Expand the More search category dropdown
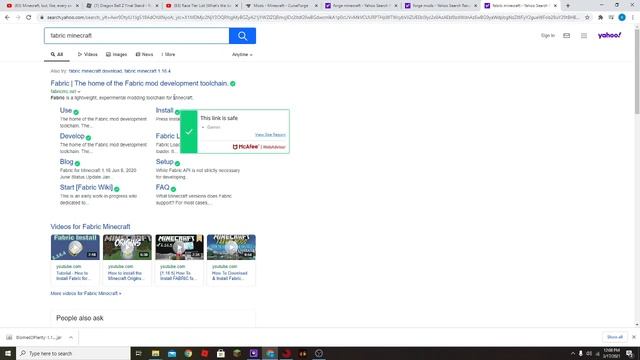The height and width of the screenshot is (360, 640). 168,55
